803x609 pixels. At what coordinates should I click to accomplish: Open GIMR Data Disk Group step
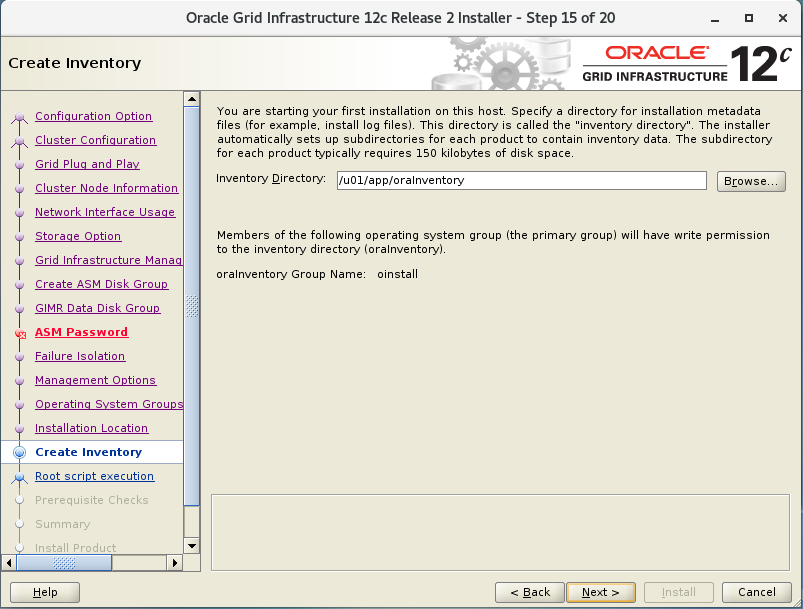click(97, 308)
